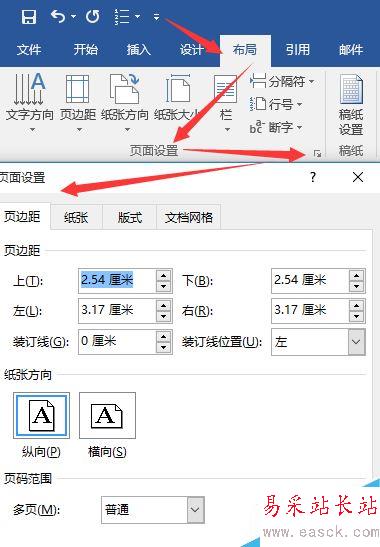This screenshot has width=380, height=547.
Task: Switch to the 版式 dialog tab
Action: [130, 218]
